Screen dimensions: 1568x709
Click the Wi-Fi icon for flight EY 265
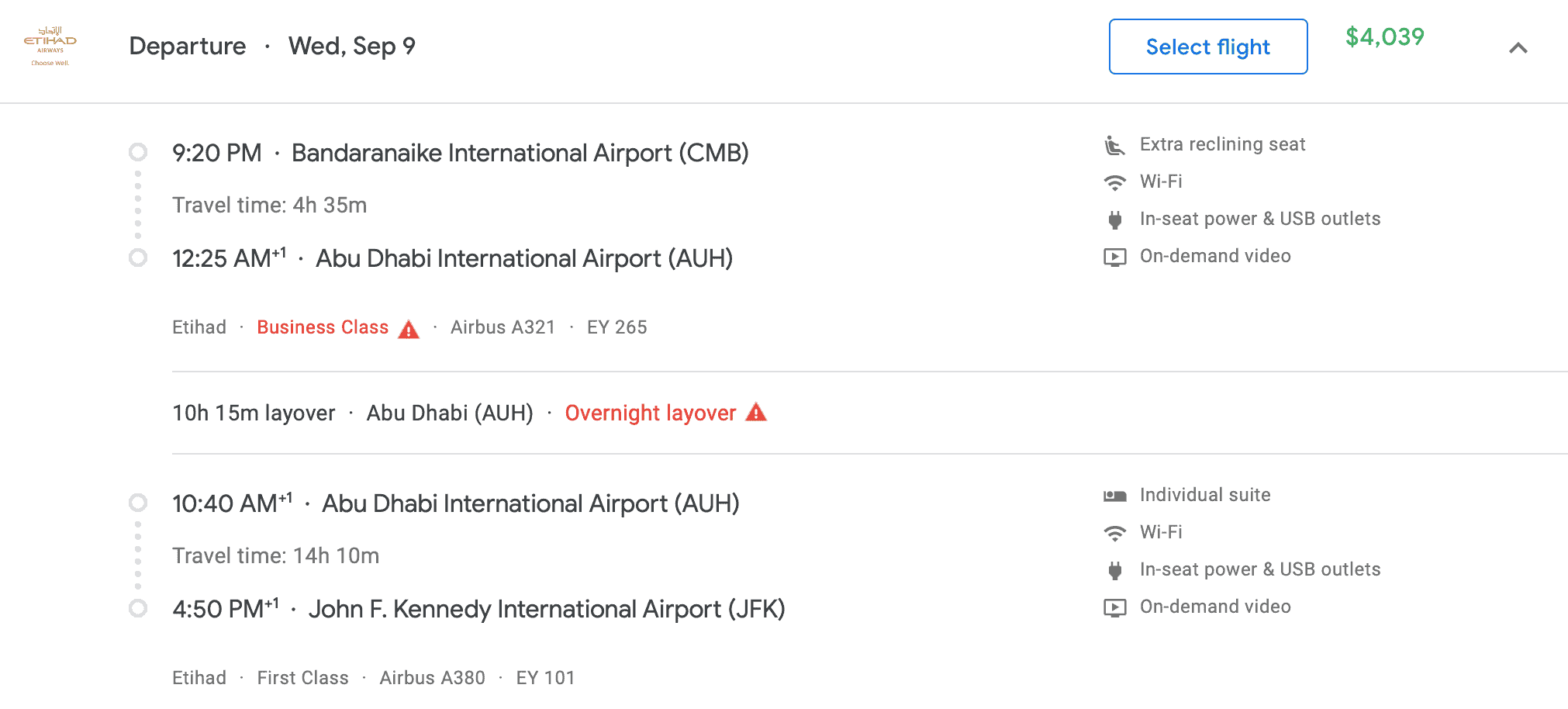click(x=1114, y=182)
